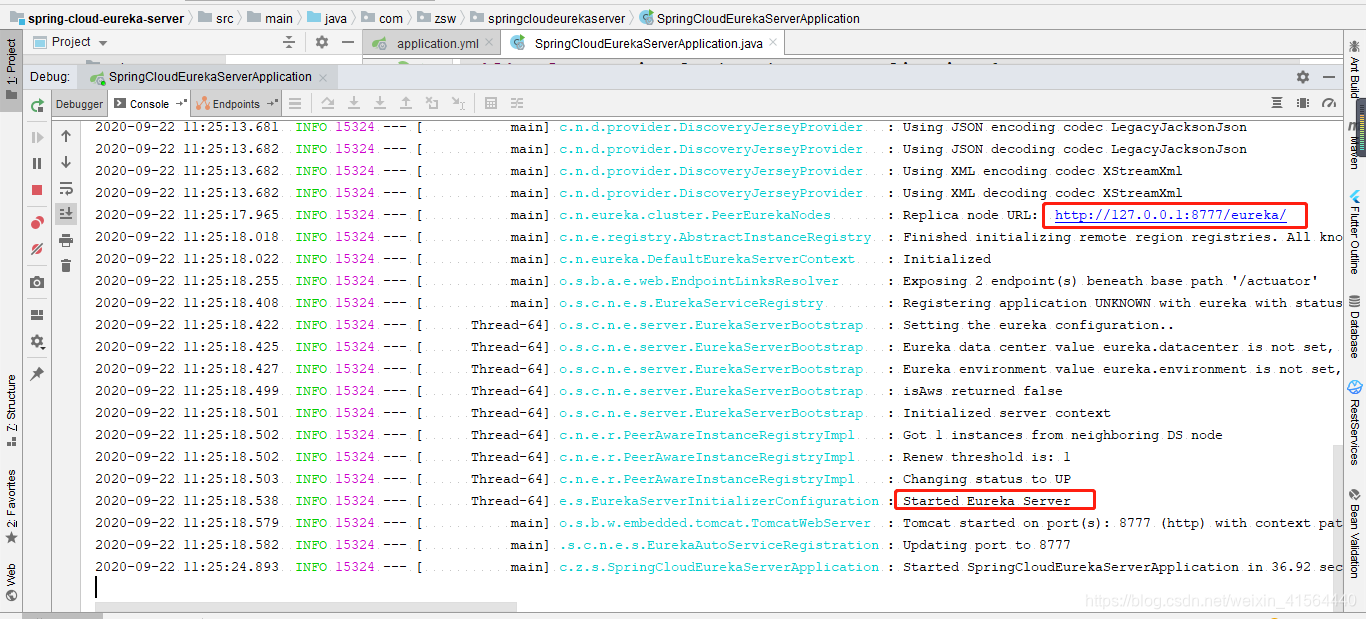Image resolution: width=1366 pixels, height=619 pixels.
Task: Pause the running program
Action: [x=37, y=164]
